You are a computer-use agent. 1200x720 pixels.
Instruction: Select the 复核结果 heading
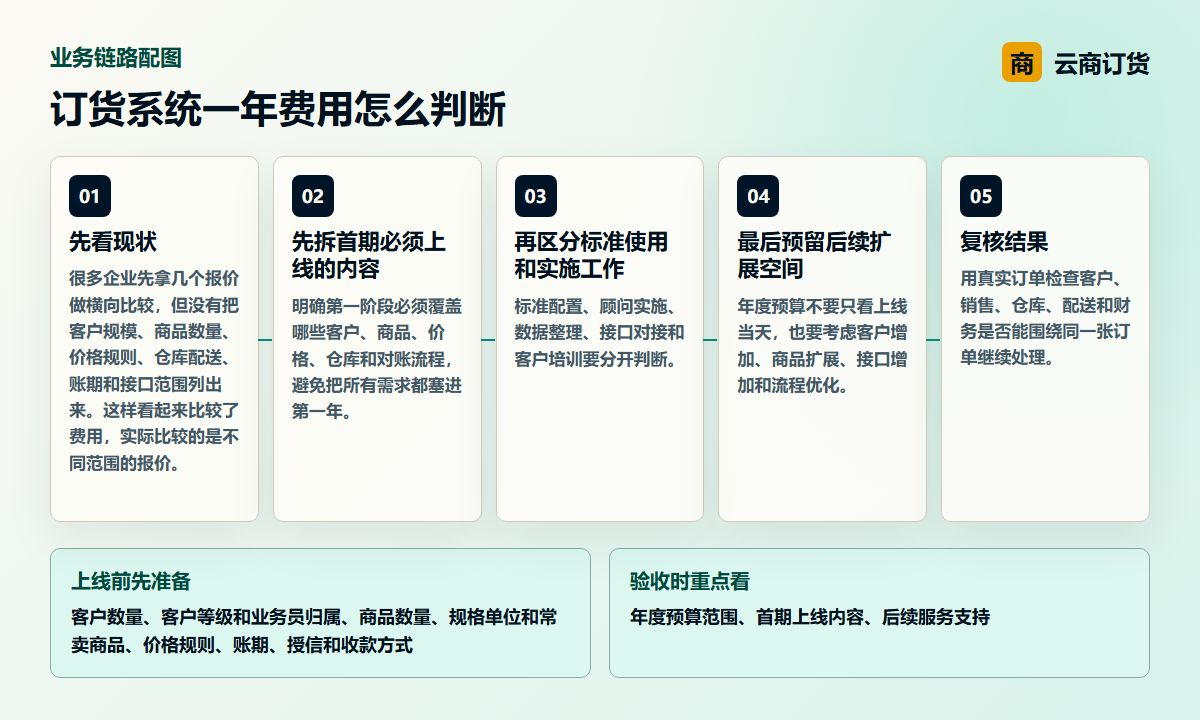pos(1004,242)
